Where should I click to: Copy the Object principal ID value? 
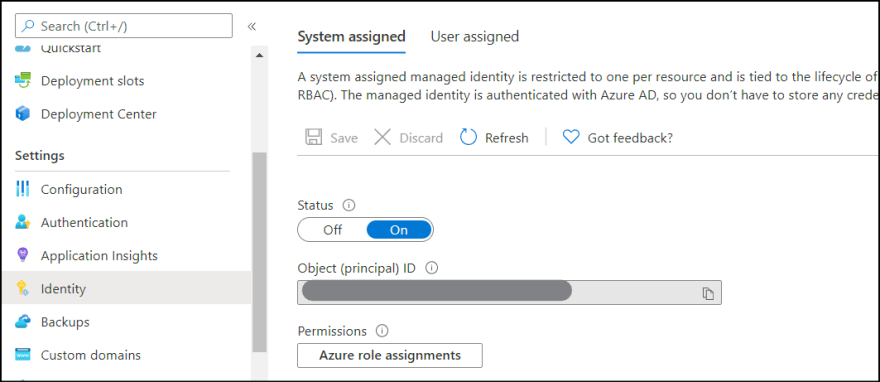708,293
